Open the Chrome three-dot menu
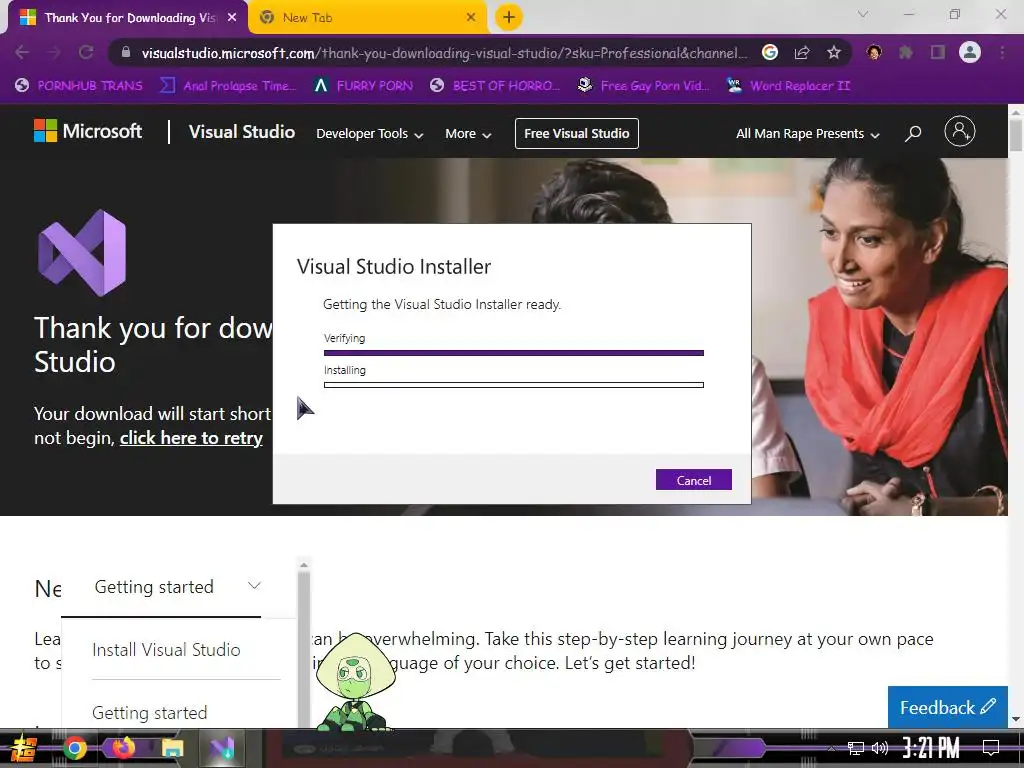The height and width of the screenshot is (768, 1024). click(x=1002, y=52)
